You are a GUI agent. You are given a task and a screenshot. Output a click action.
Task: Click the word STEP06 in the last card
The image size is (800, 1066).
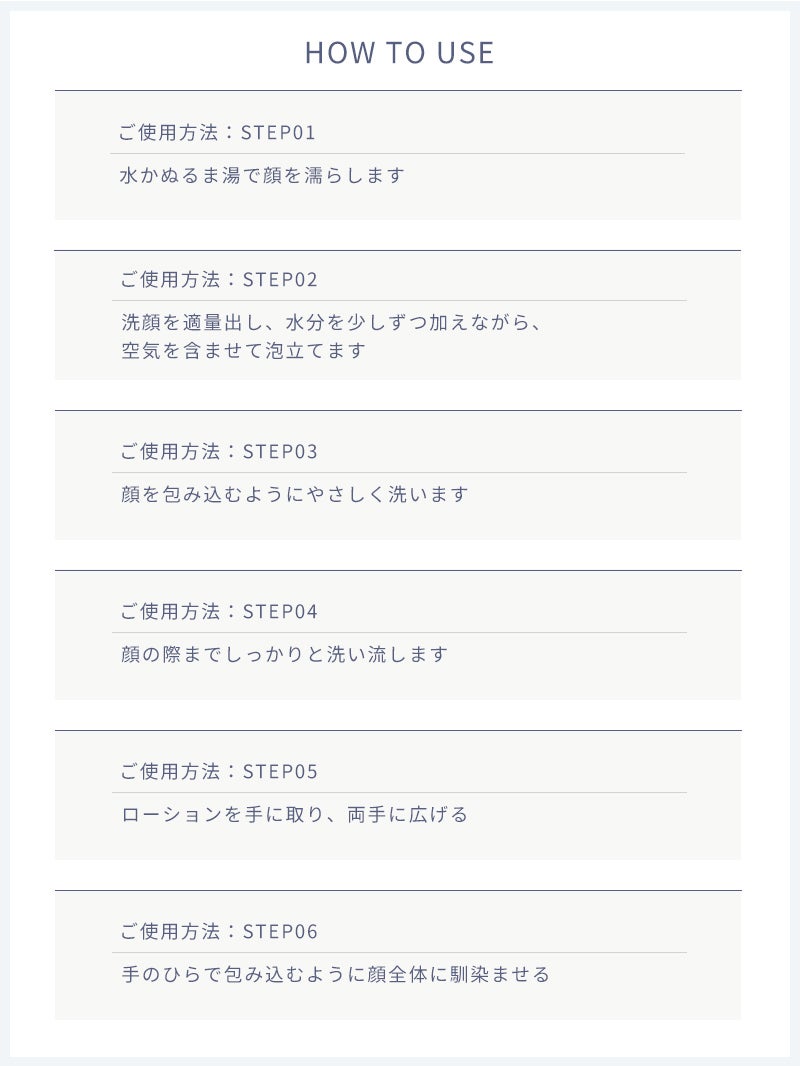pyautogui.click(x=281, y=931)
